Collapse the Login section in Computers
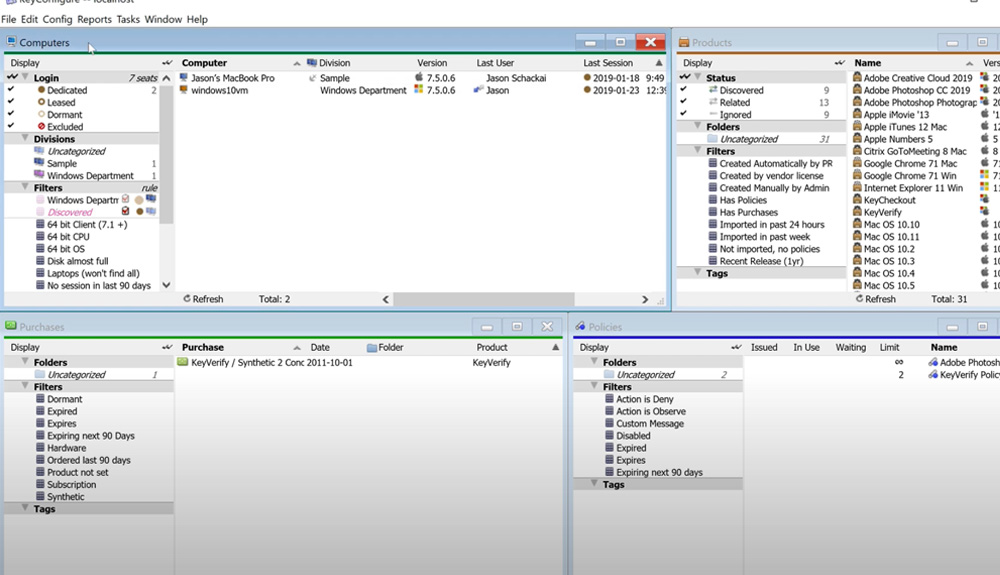The width and height of the screenshot is (1000, 575). pyautogui.click(x=26, y=77)
